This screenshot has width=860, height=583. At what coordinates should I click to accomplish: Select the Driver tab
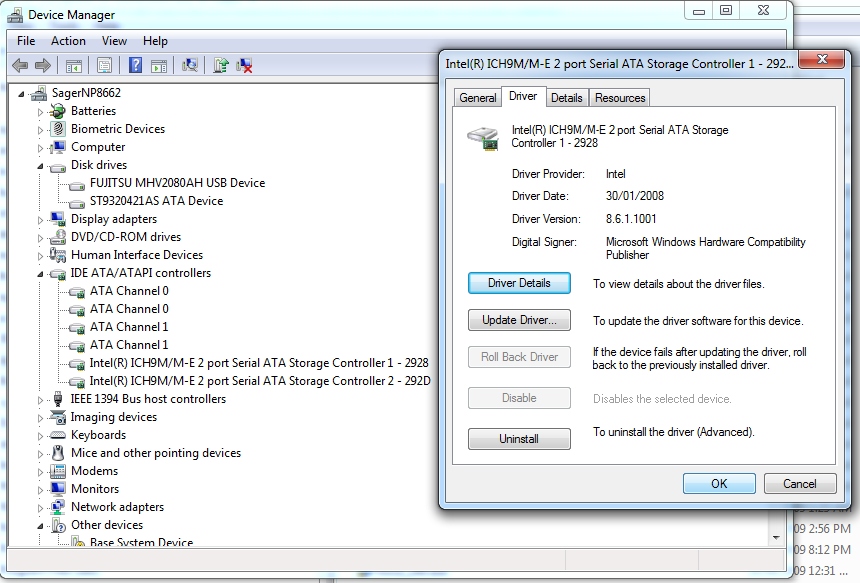click(523, 96)
